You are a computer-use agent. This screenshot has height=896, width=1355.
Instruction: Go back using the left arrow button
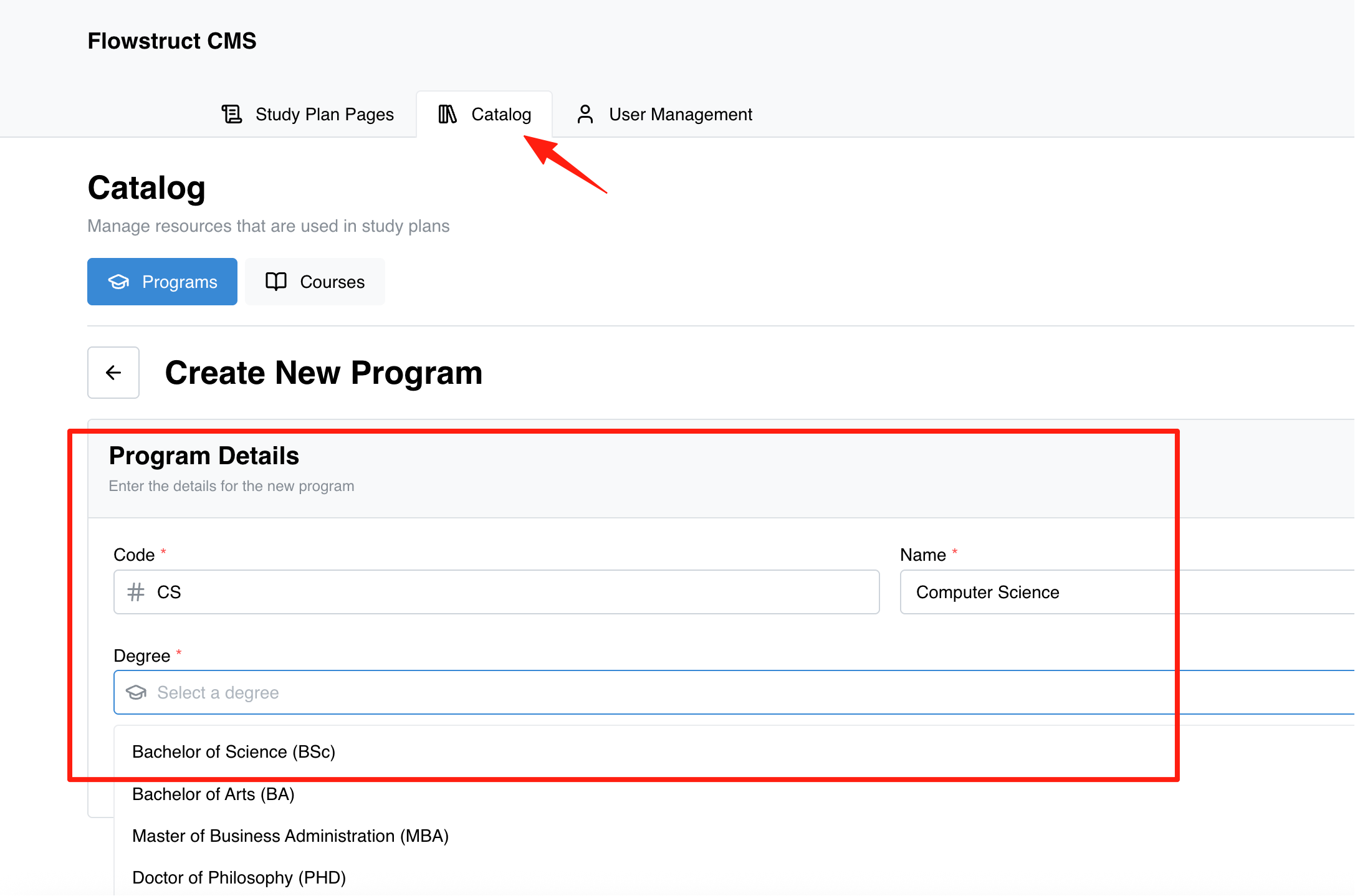coord(113,373)
